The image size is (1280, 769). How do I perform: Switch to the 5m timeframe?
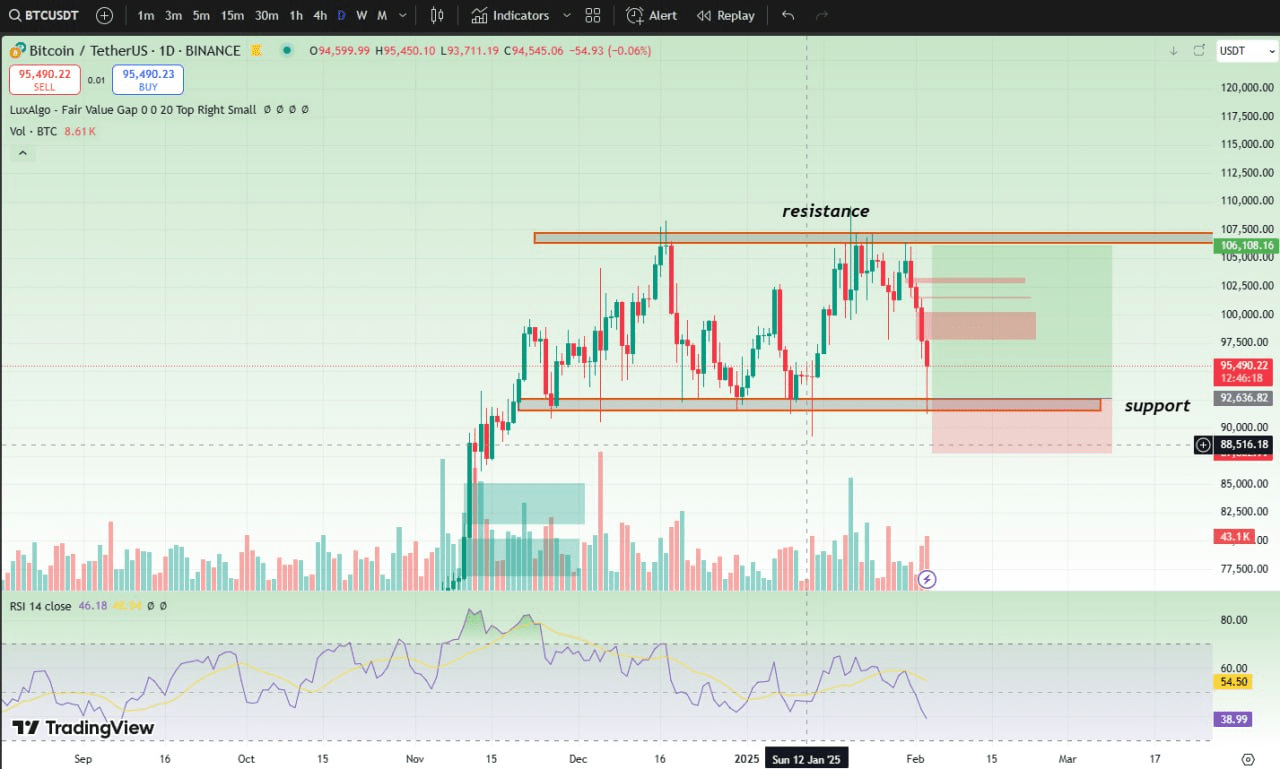[x=201, y=16]
